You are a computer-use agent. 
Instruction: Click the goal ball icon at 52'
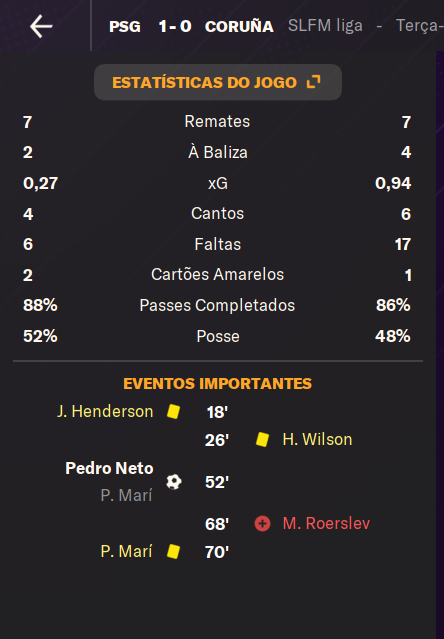coord(174,482)
